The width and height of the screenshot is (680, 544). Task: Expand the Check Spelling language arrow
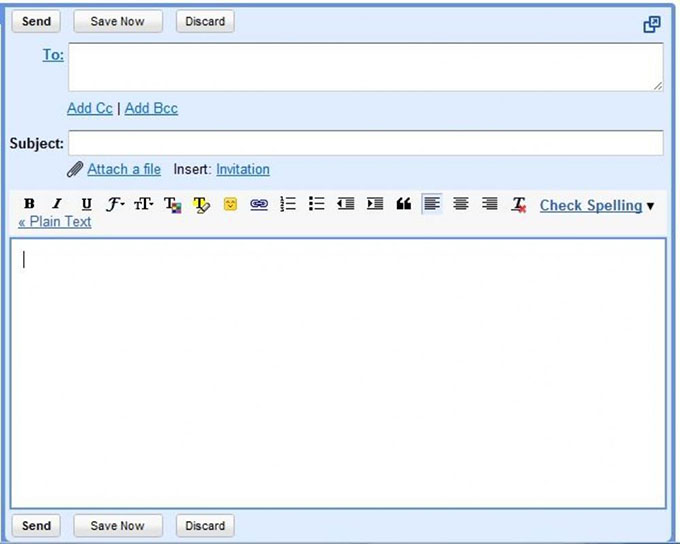(651, 206)
